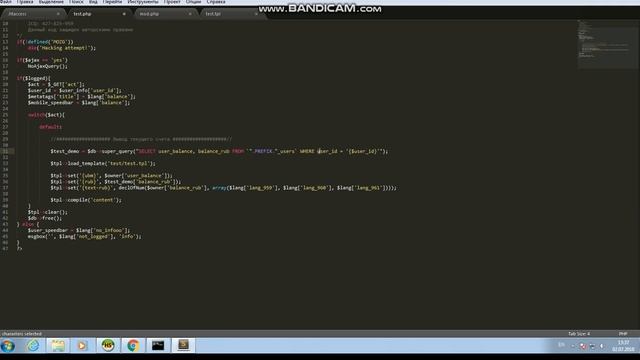
Task: Close the test.tpl tab
Action: coord(256,14)
